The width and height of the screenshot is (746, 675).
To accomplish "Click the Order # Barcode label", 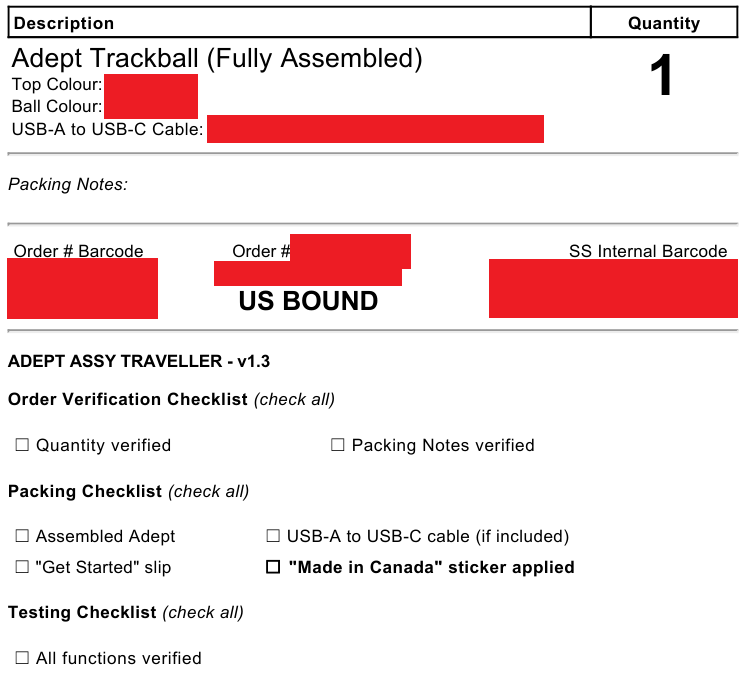I will pos(79,251).
